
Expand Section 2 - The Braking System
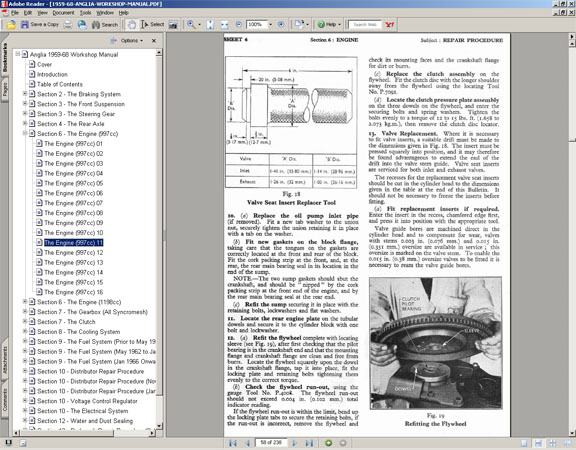point(25,94)
